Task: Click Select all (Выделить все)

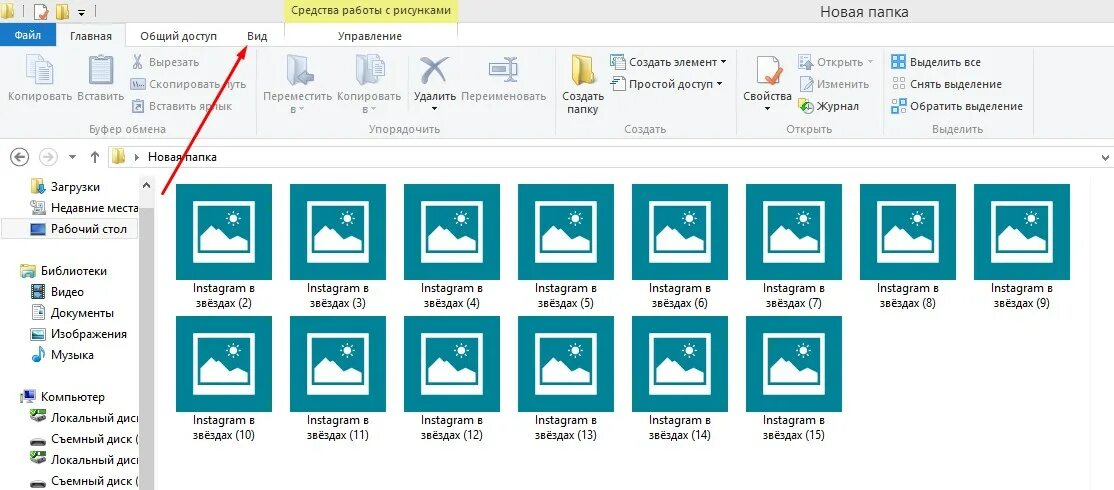Action: (x=936, y=62)
